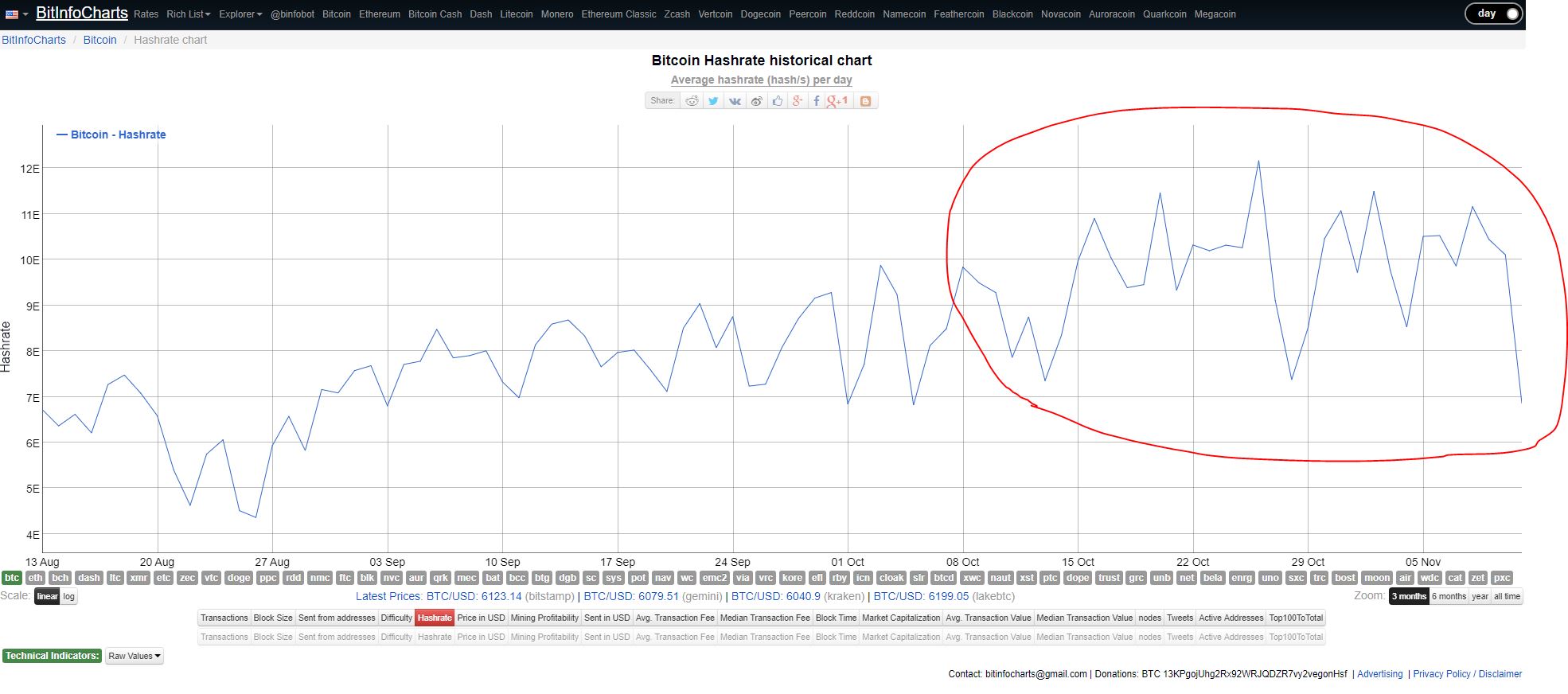This screenshot has width=1568, height=694.
Task: Select the Block Size tab in top row
Action: [273, 618]
